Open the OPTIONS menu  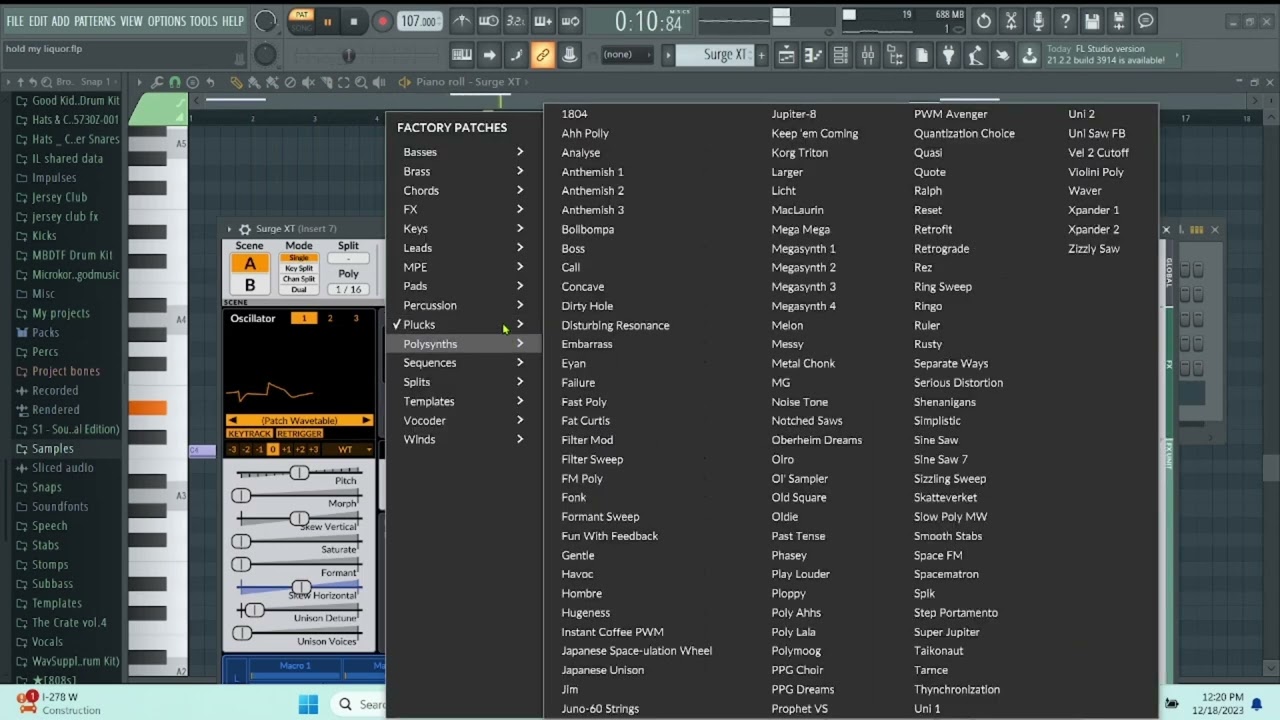click(167, 21)
